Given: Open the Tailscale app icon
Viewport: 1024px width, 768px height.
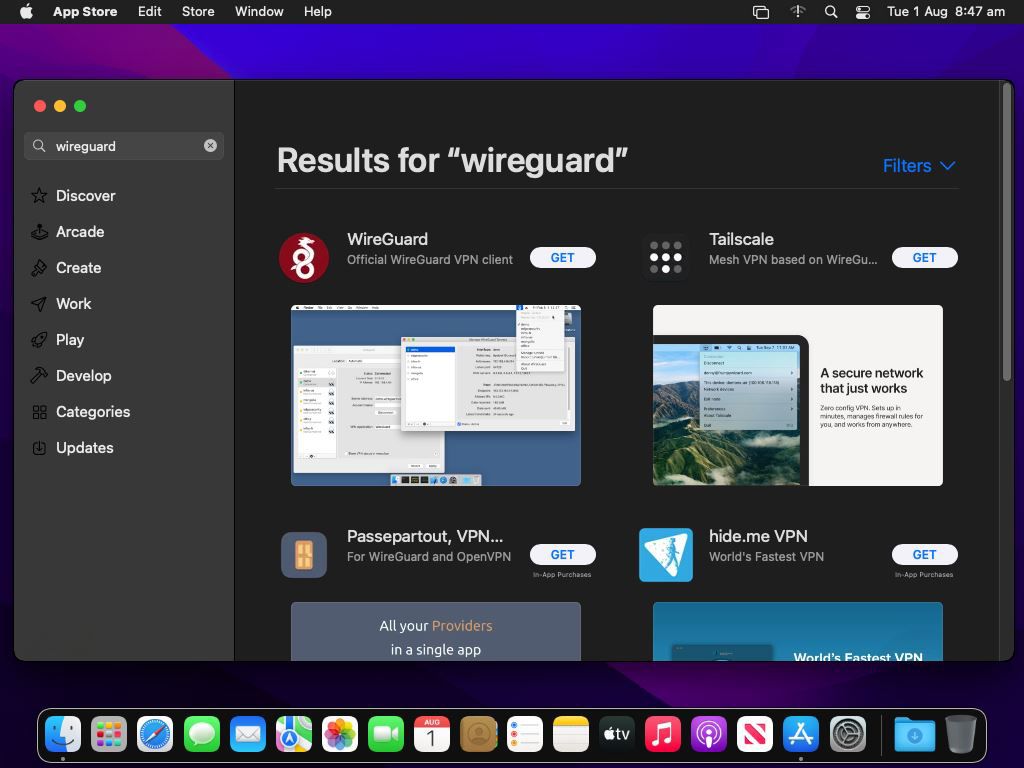Looking at the screenshot, I should [666, 256].
